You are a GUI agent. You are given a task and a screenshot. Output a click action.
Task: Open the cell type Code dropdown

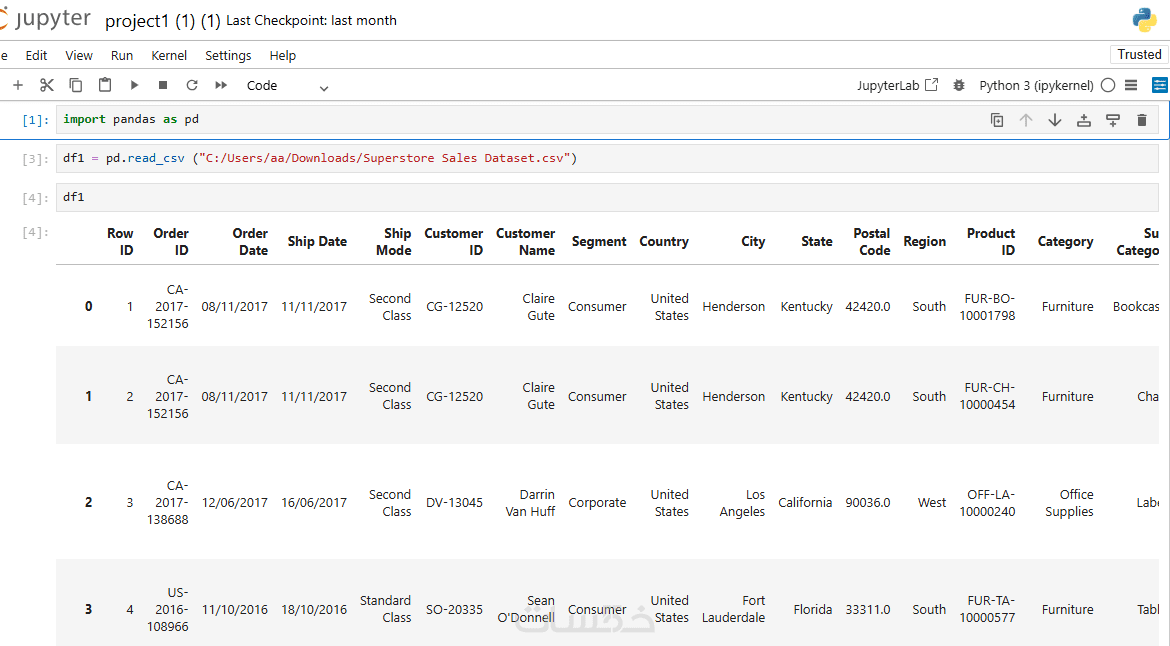[x=287, y=86]
